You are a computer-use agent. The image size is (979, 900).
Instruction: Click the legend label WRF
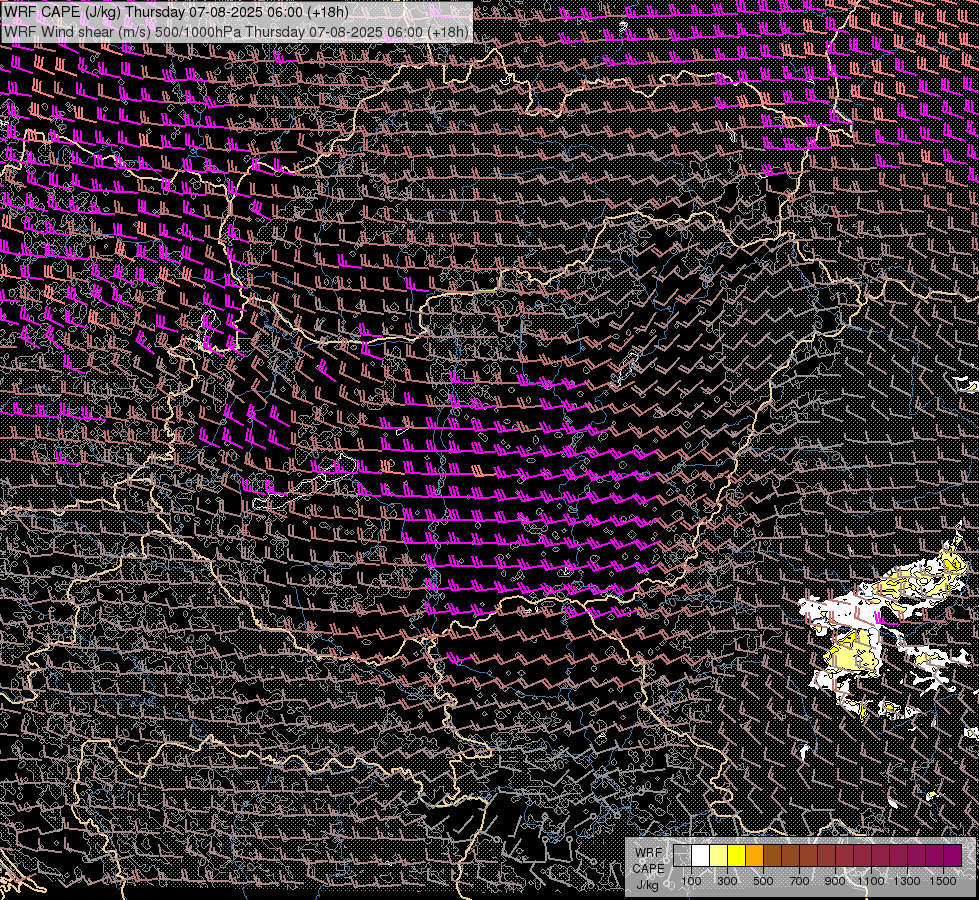(x=649, y=853)
